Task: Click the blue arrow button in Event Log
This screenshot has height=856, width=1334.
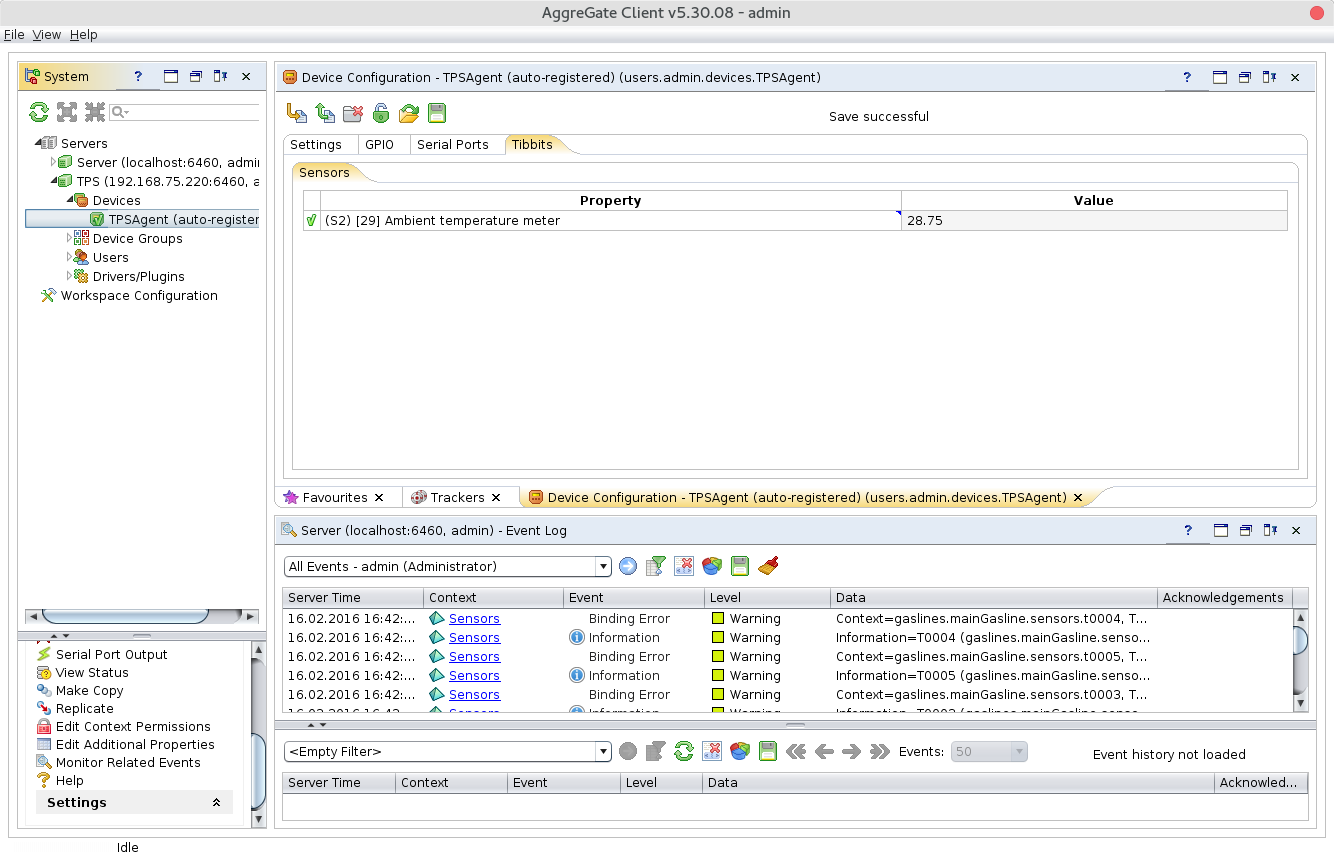Action: click(x=628, y=566)
